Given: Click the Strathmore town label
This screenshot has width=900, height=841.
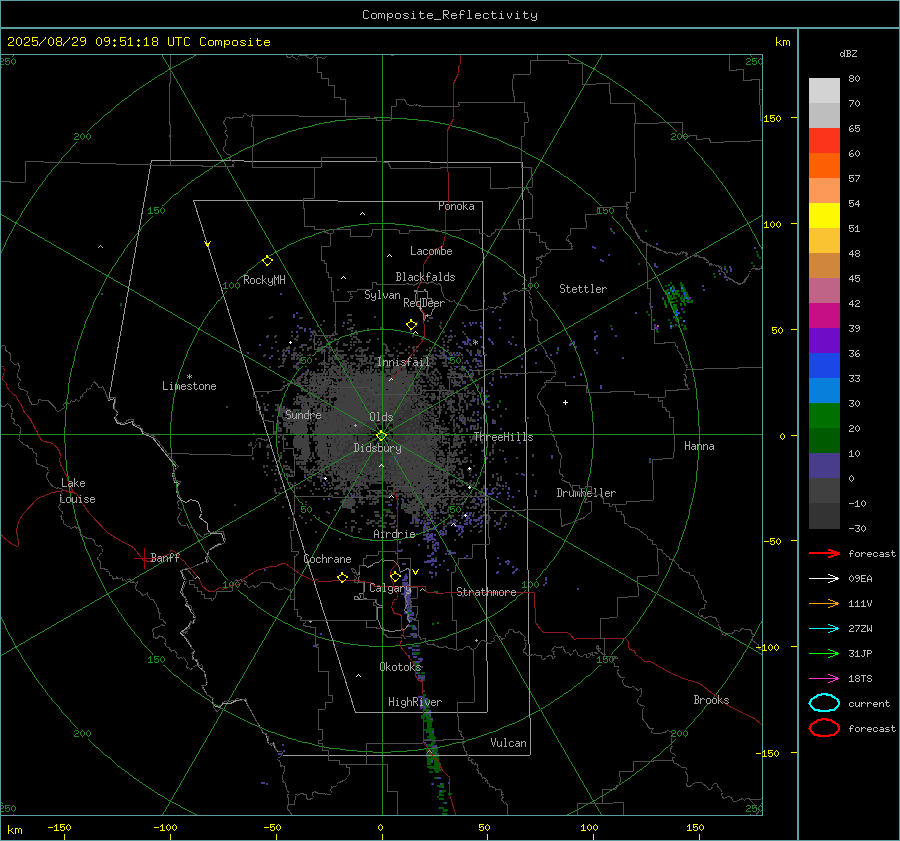Looking at the screenshot, I should (x=486, y=592).
